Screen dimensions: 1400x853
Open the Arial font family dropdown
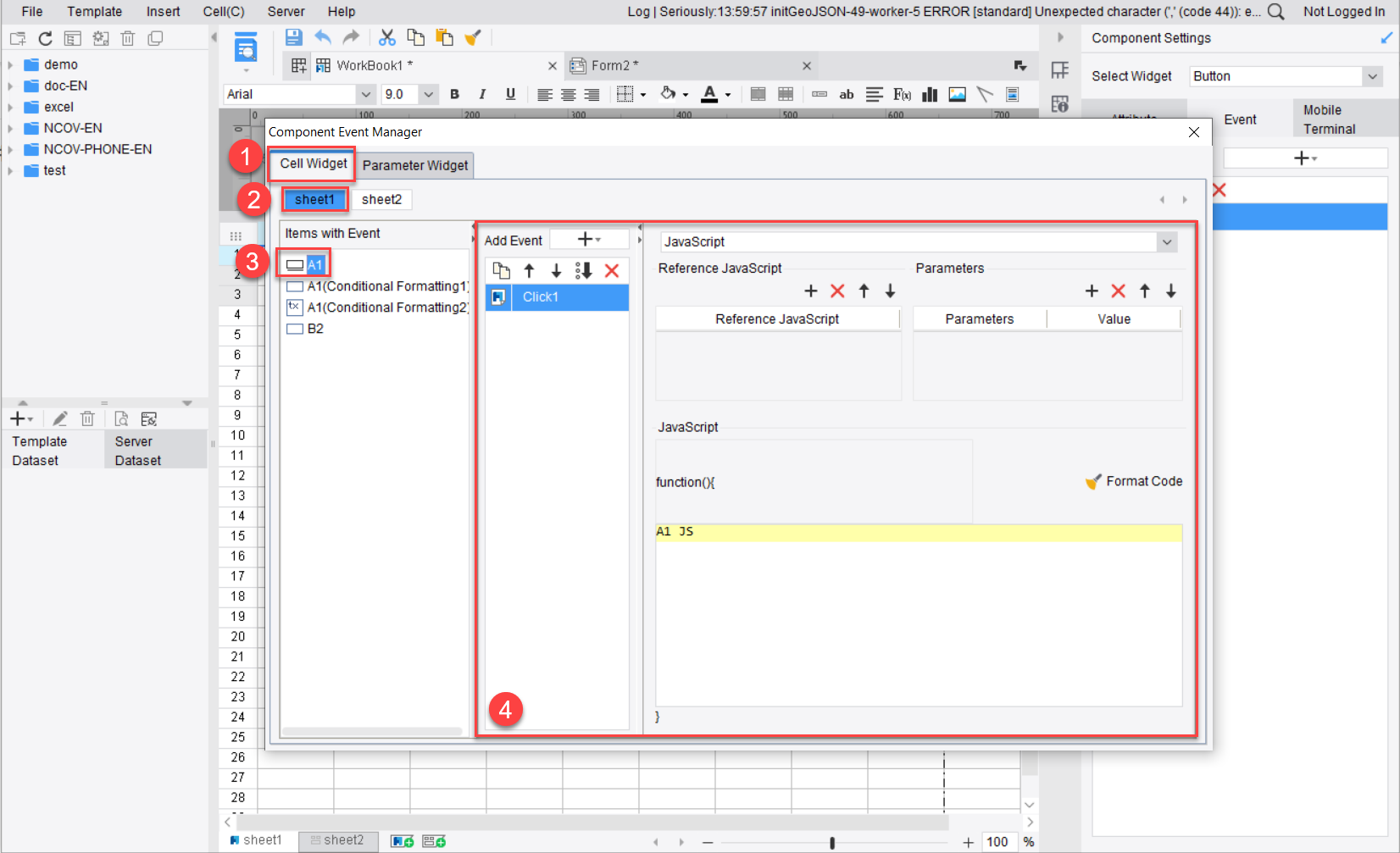point(366,94)
